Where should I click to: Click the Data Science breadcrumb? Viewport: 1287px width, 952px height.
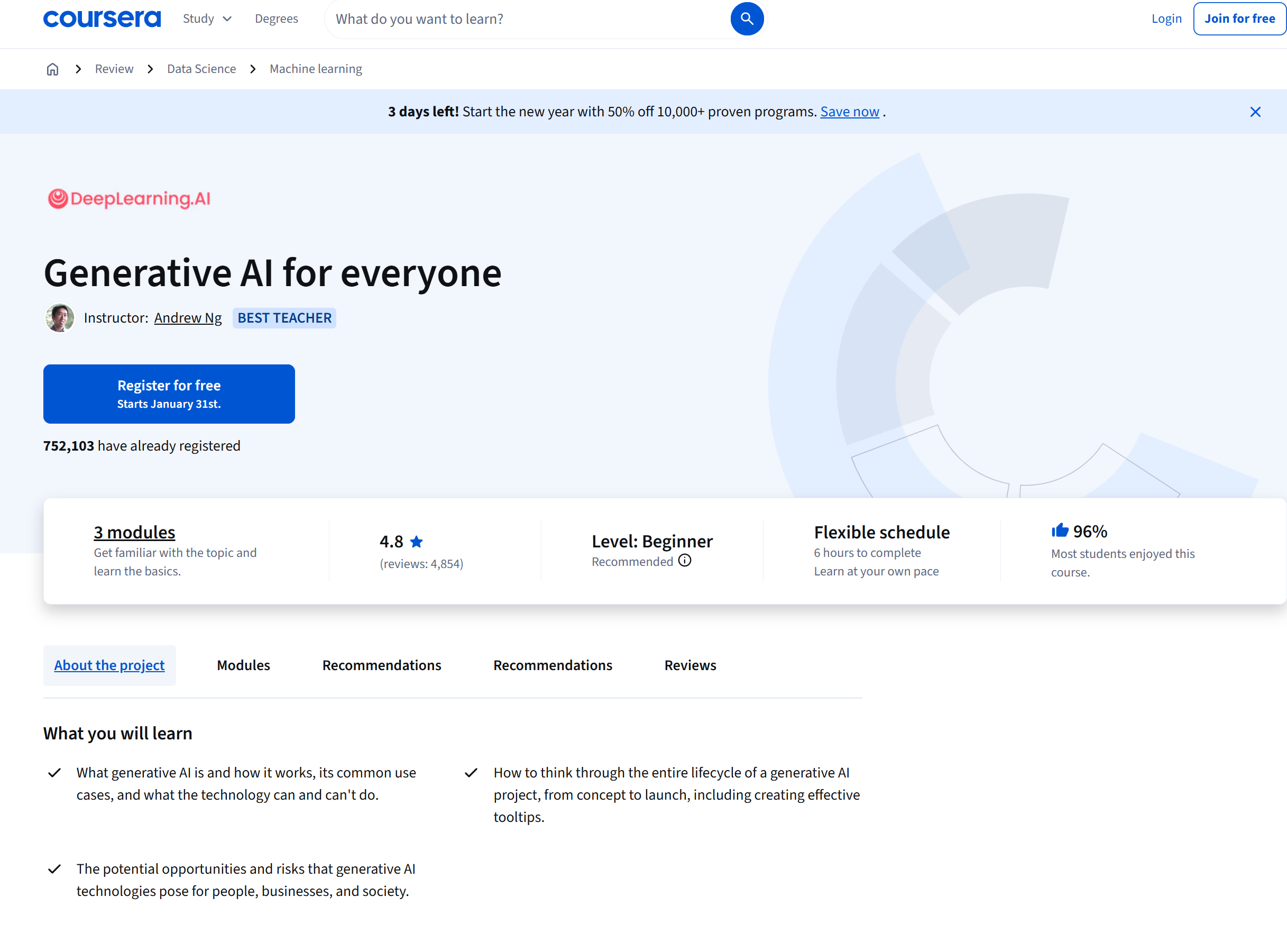pos(201,69)
